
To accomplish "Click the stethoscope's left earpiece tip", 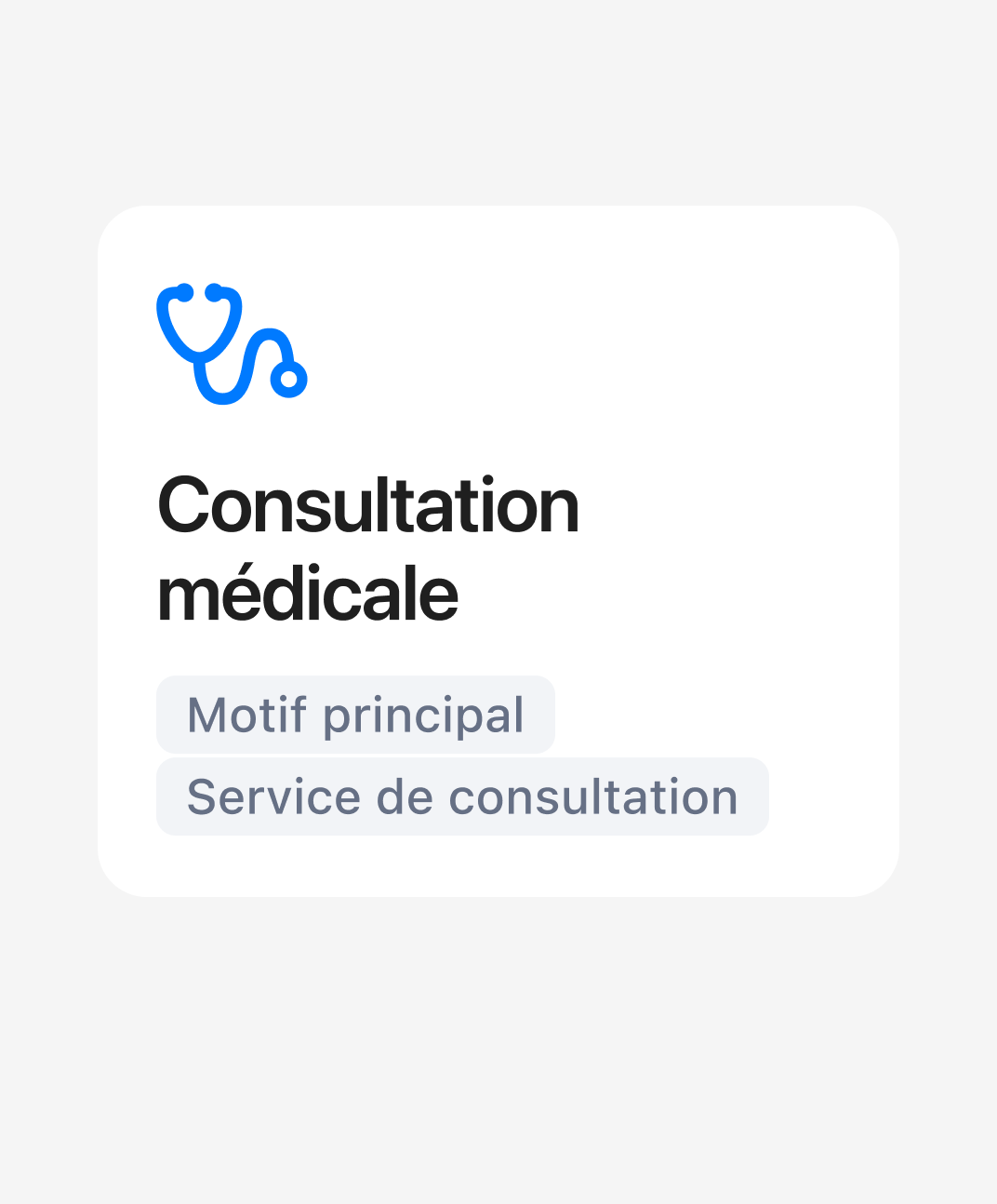I will (184, 292).
